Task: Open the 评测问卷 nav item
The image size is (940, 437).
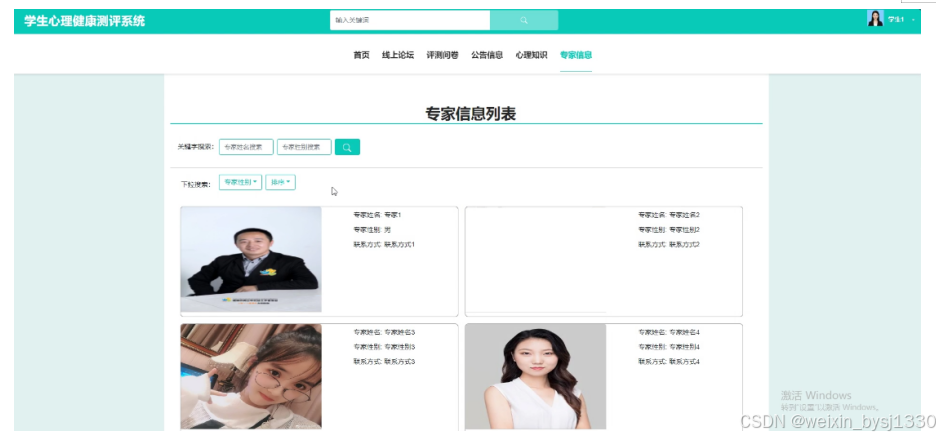Action: pos(442,55)
